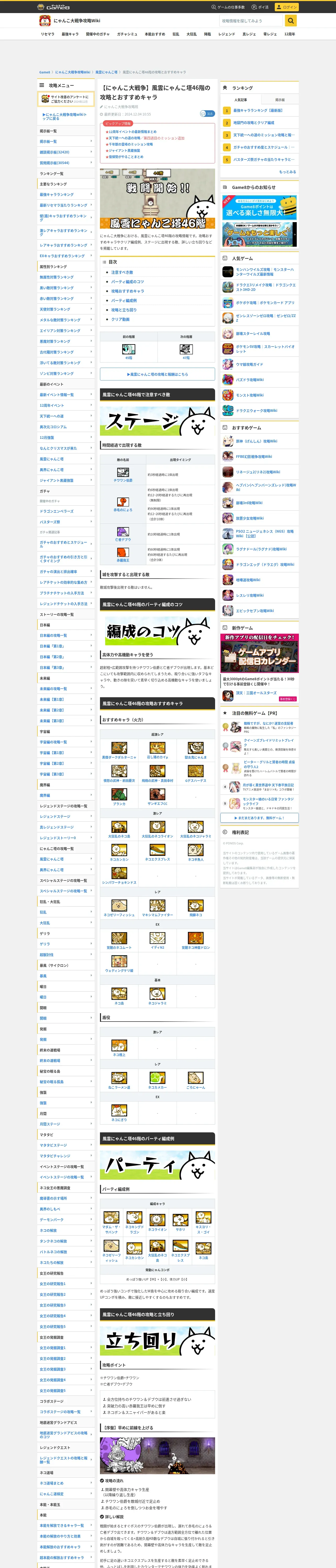Expand the 日本編の攻略一覧 sidebar entry
Screen dimensions: 336x1568
pos(66,636)
